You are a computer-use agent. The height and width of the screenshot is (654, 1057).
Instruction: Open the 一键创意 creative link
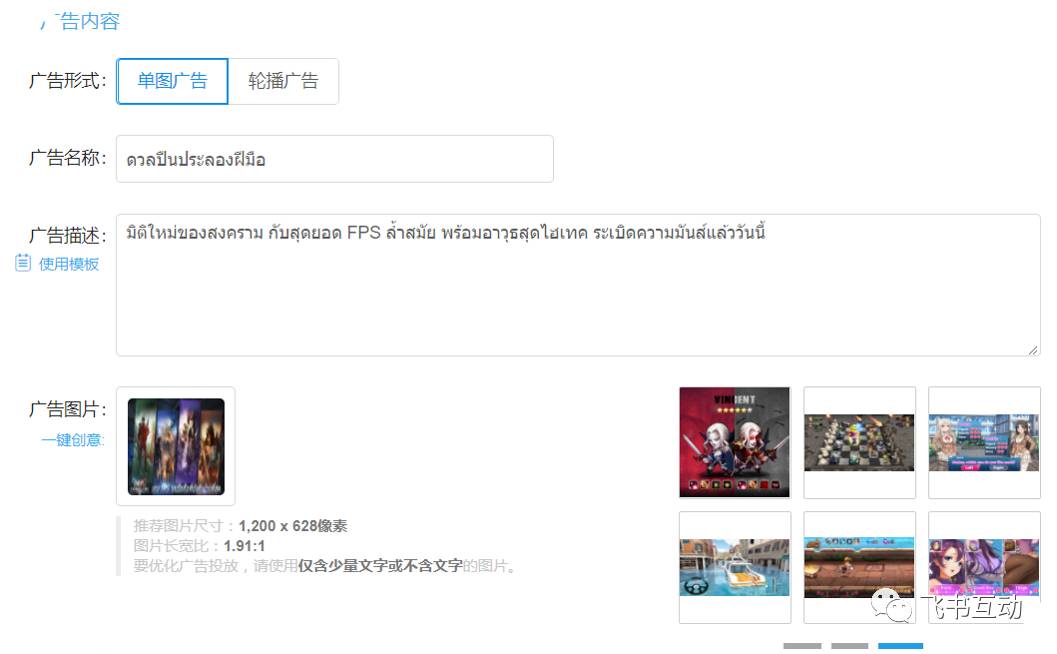(73, 440)
